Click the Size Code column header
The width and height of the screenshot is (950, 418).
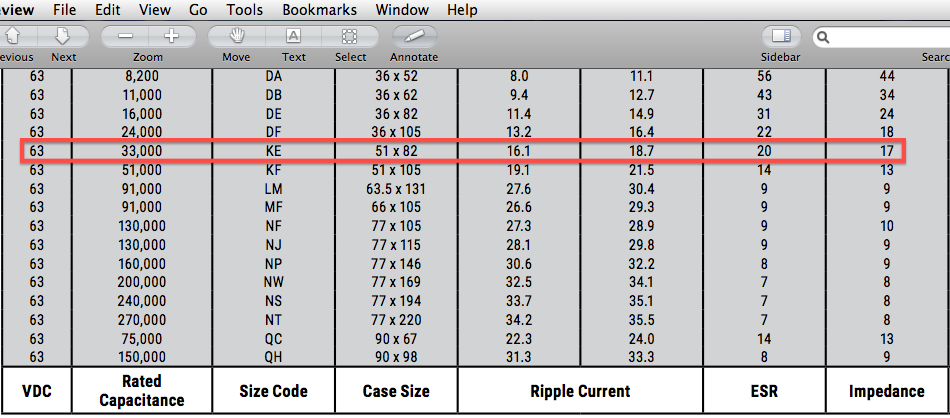click(274, 391)
